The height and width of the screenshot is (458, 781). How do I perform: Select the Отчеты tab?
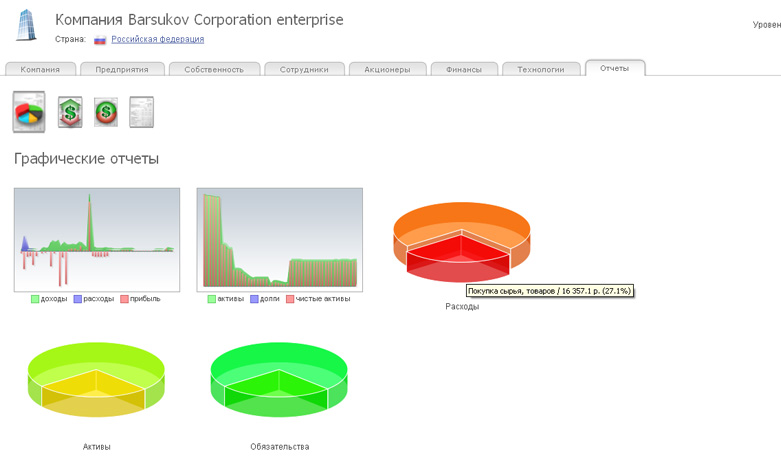tap(615, 68)
